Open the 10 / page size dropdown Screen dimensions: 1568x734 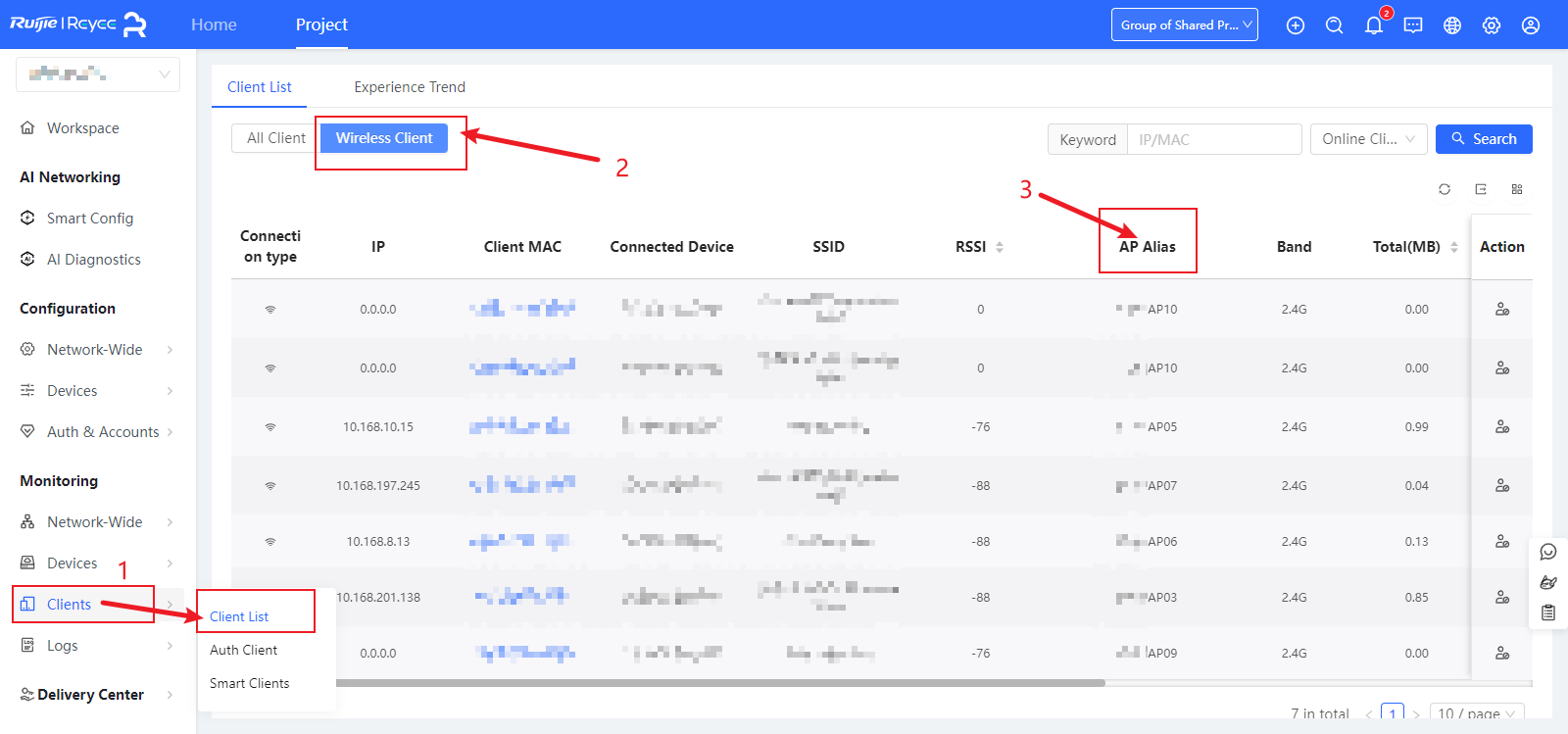1476,713
